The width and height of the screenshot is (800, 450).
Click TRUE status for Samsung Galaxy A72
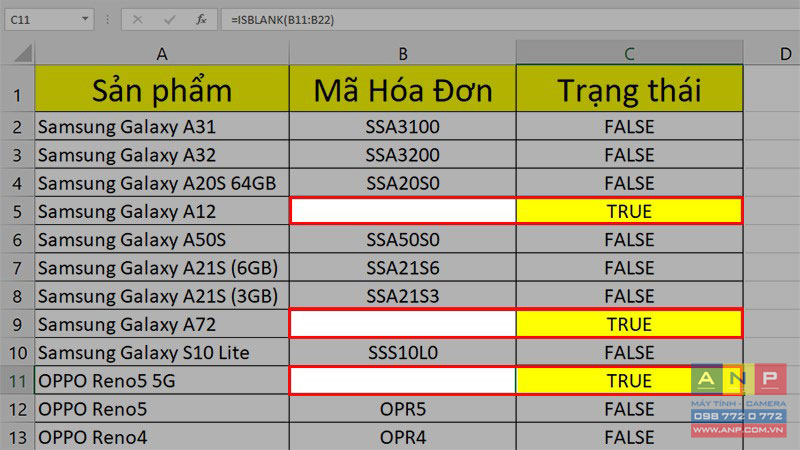[629, 324]
